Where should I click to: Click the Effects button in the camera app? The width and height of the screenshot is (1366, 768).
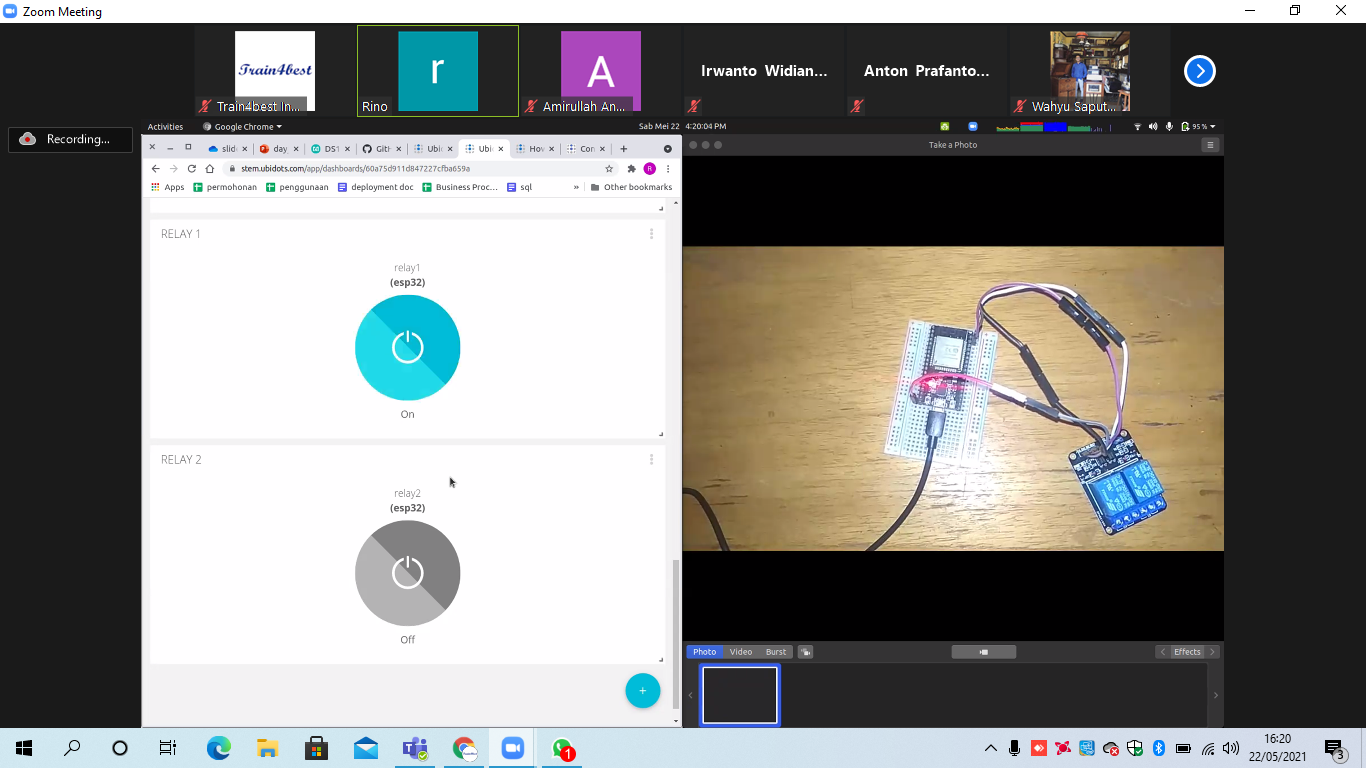tap(1187, 652)
